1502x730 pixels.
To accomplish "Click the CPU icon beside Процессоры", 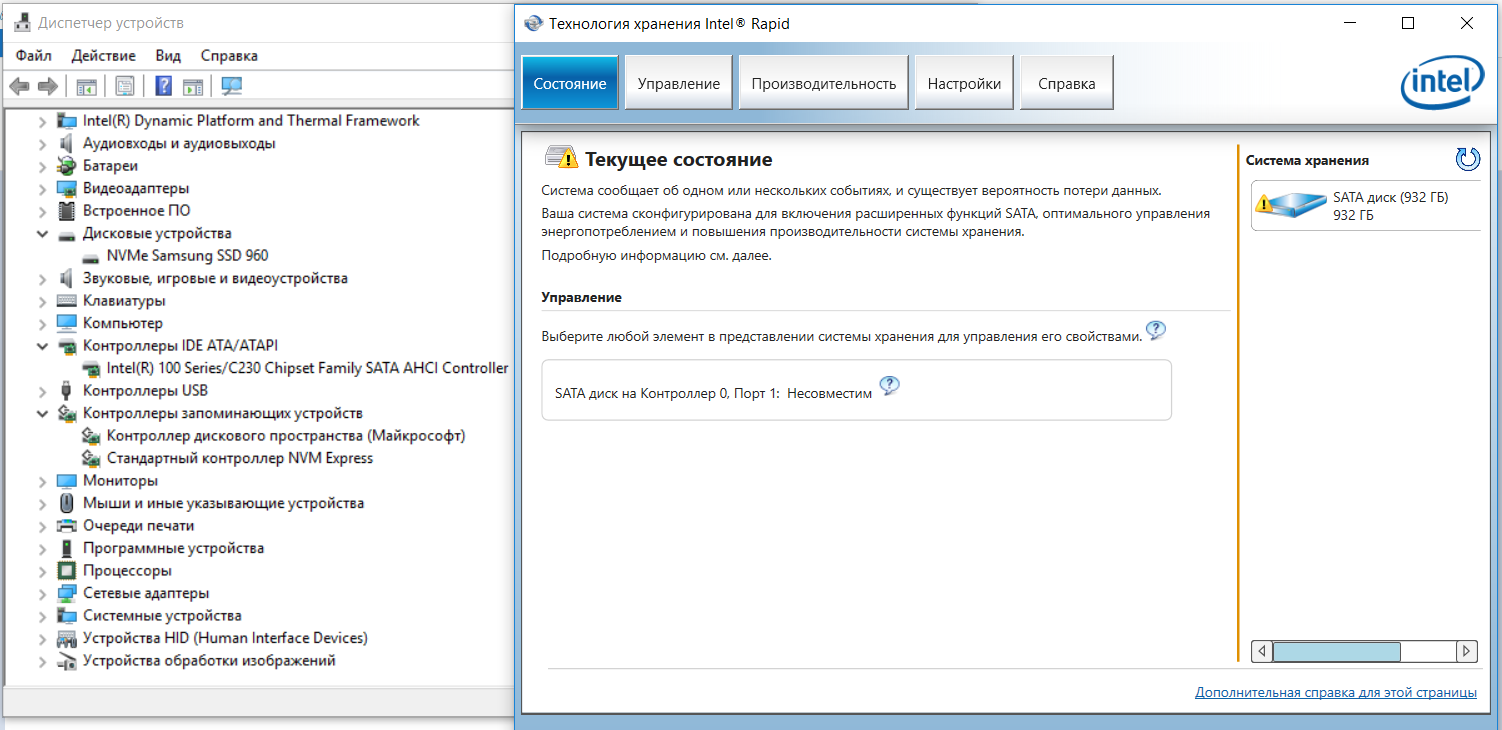I will (67, 571).
